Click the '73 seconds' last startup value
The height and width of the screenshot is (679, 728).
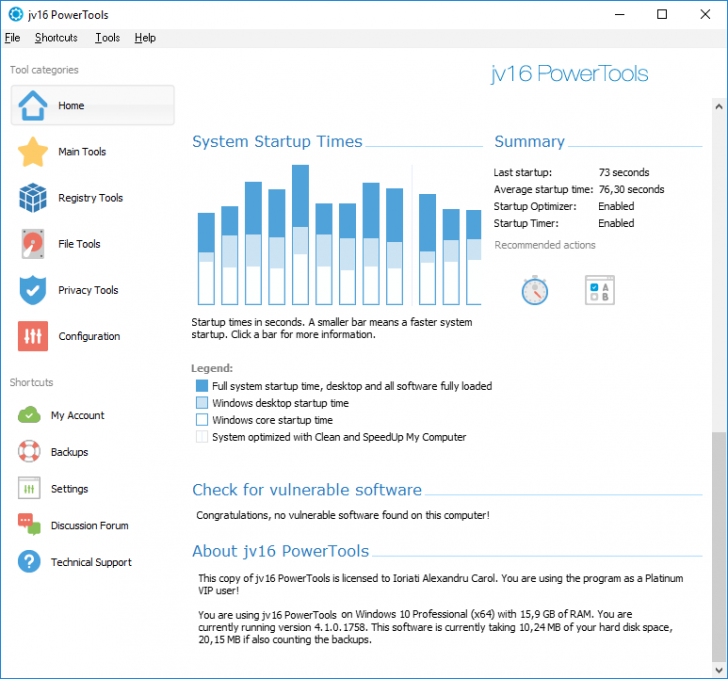tap(624, 172)
